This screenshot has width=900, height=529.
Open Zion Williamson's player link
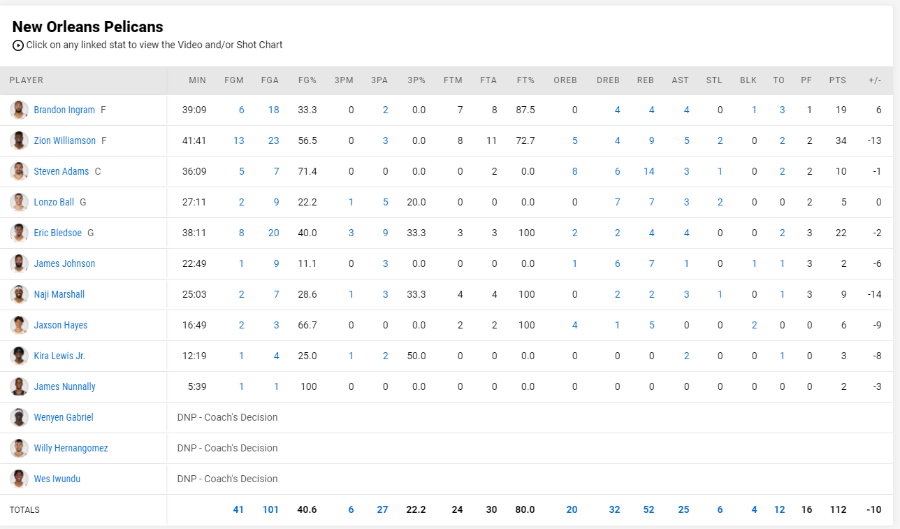point(64,141)
